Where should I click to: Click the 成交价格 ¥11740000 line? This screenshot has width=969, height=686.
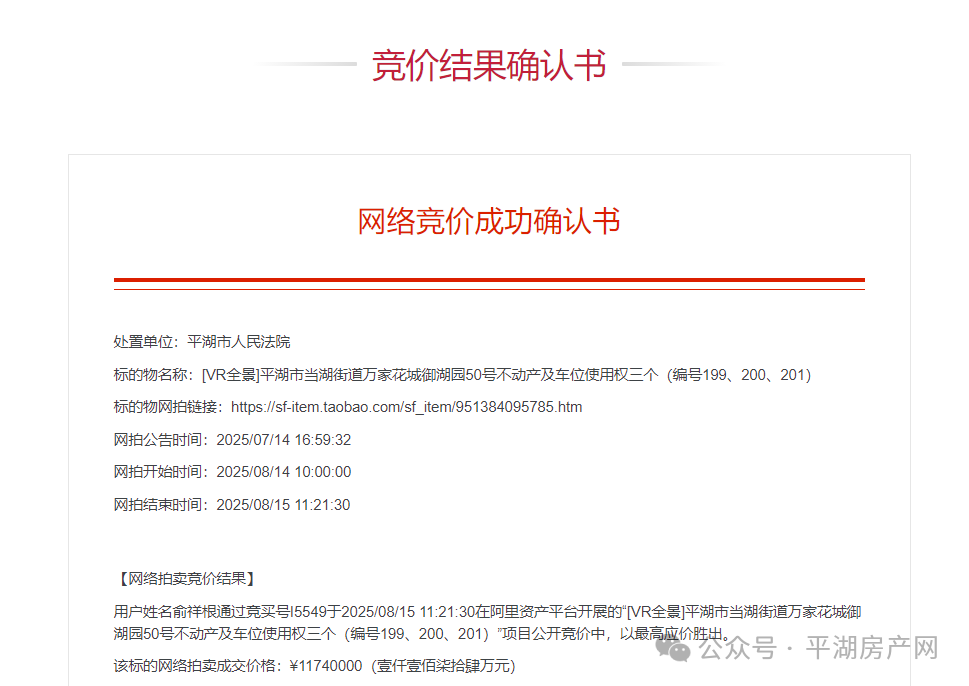(315, 666)
